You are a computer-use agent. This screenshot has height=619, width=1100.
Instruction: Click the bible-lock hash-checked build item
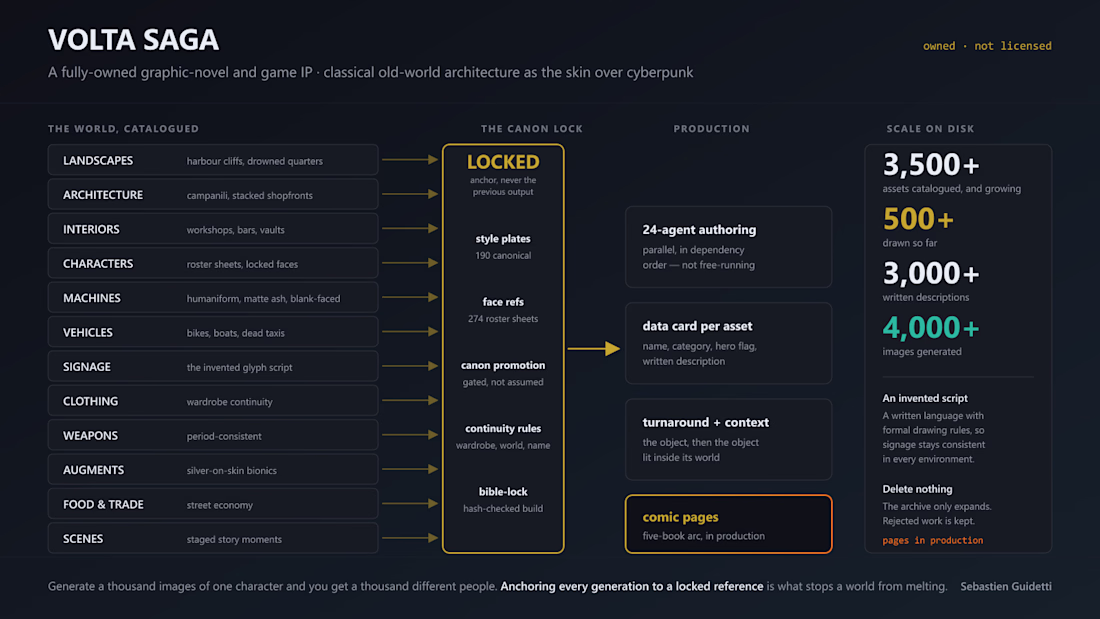[x=503, y=500]
